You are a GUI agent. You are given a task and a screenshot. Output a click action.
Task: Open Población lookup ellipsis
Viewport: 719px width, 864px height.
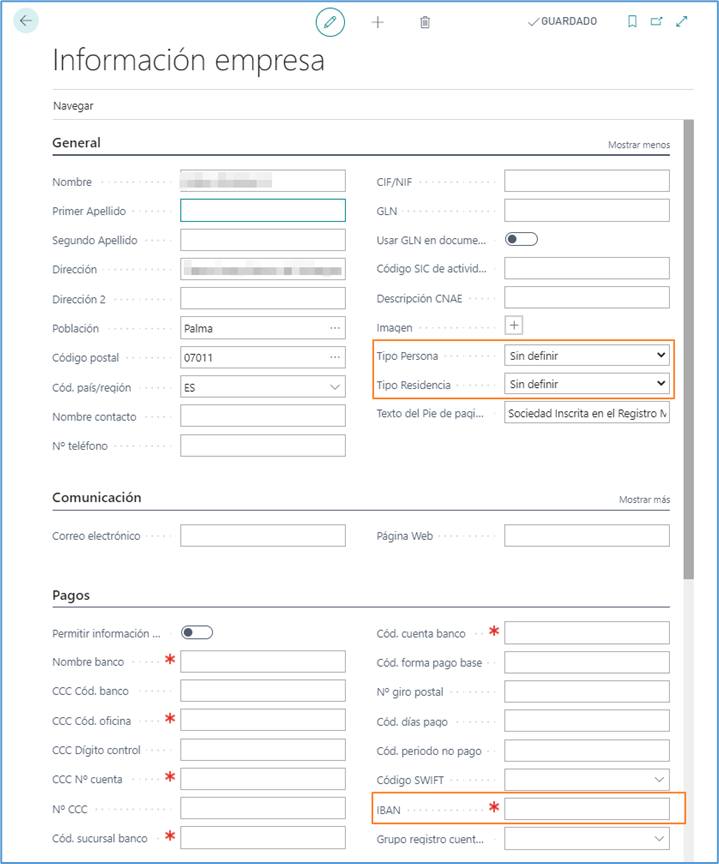[335, 328]
